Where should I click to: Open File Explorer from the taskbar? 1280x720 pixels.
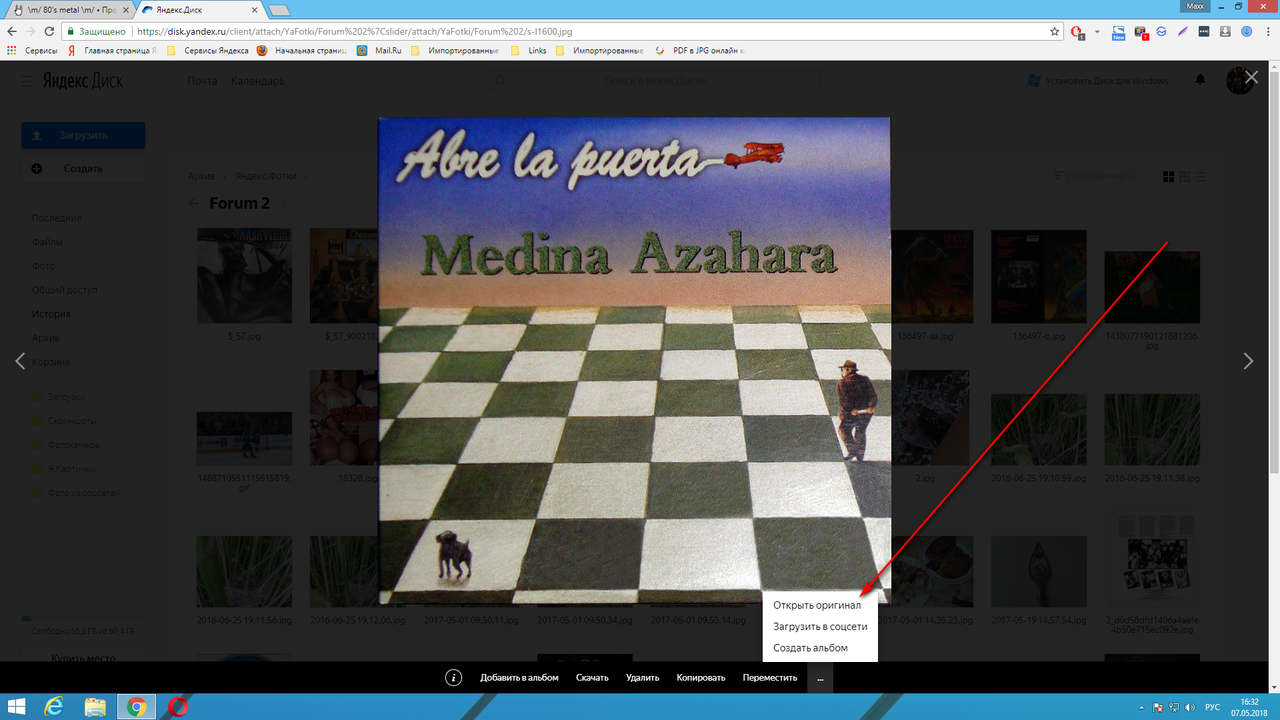95,707
